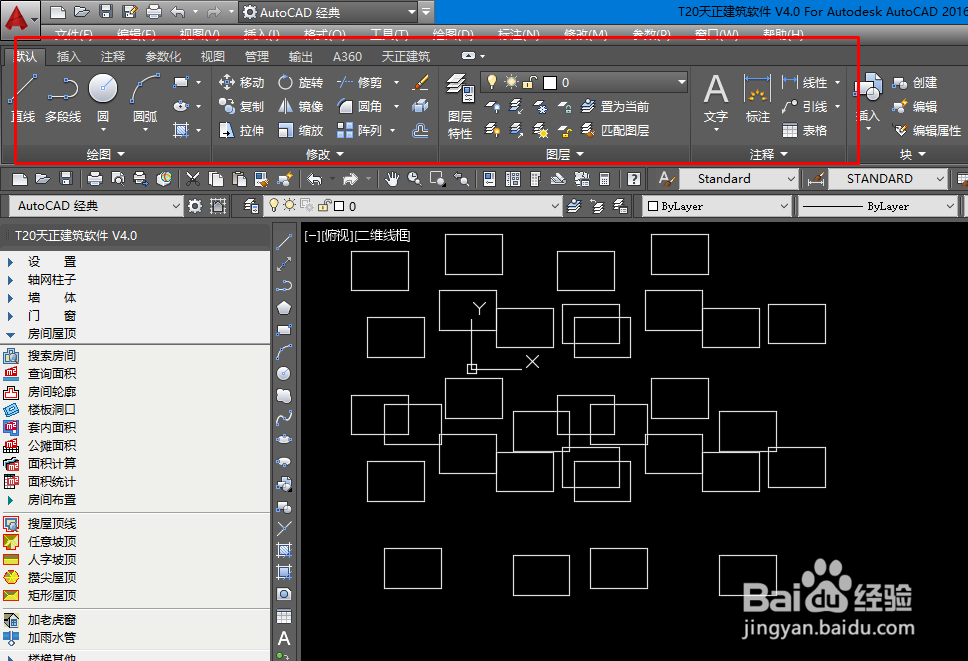Select the Arc (圆弧) tool
968x661 pixels.
tap(145, 99)
